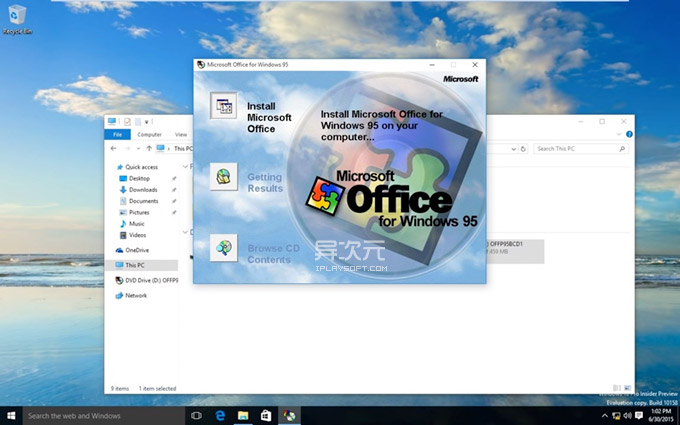Show hidden system tray icons
This screenshot has height=425, width=680.
tap(605, 416)
